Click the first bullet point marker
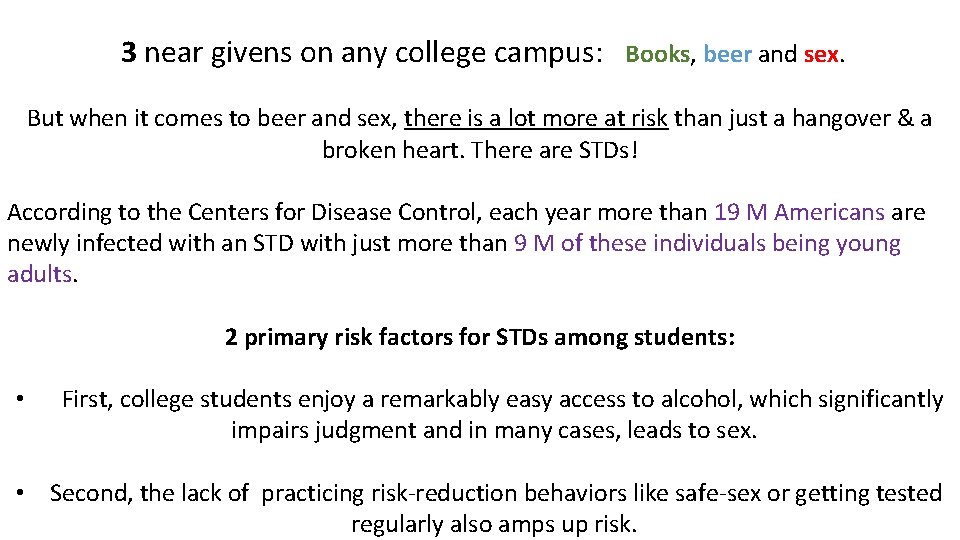The width and height of the screenshot is (960, 540). [x=20, y=399]
